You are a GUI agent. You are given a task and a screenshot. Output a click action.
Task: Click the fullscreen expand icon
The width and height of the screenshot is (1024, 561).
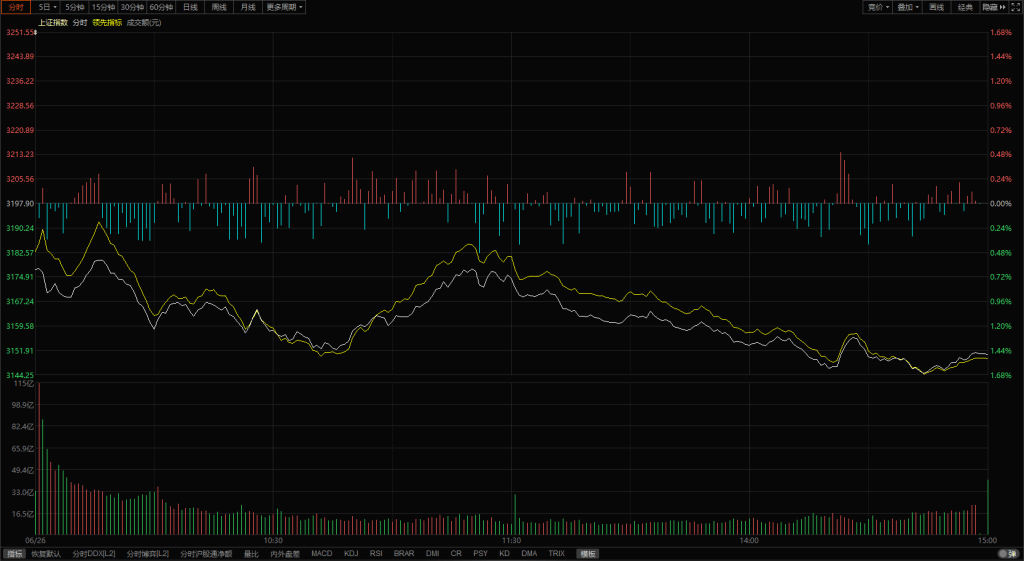pyautogui.click(x=1015, y=7)
